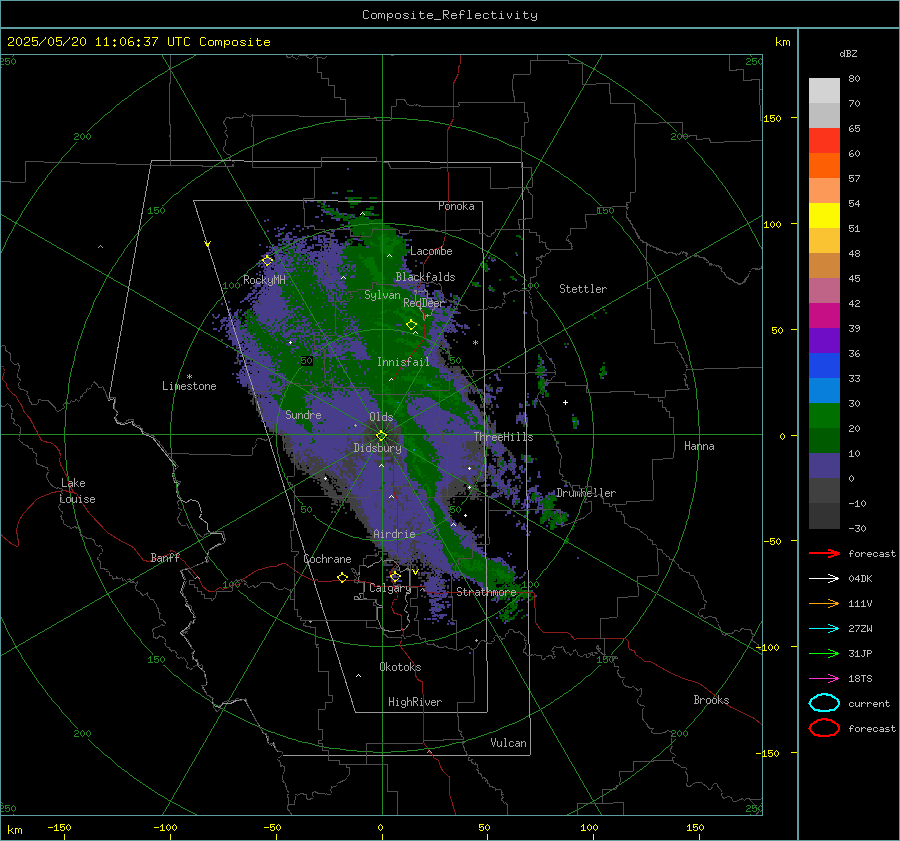The width and height of the screenshot is (900, 841).
Task: Select the slate-purple 0-10 dBZ swatch
Action: [x=824, y=466]
